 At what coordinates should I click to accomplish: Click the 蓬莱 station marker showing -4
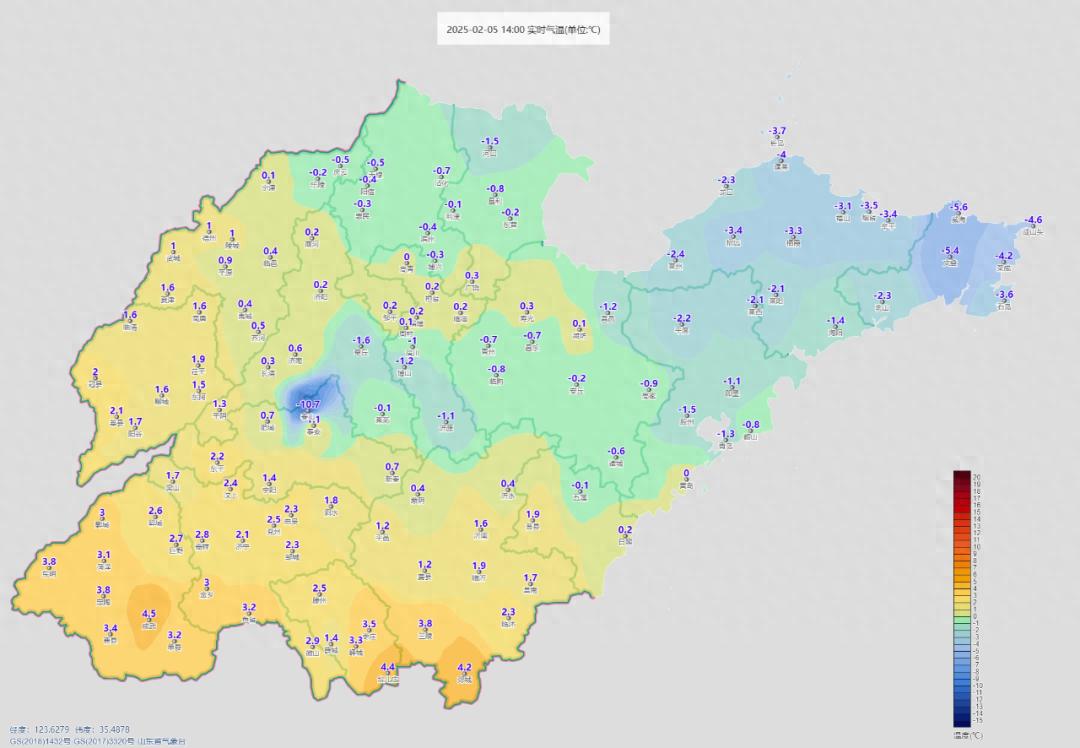click(x=782, y=163)
